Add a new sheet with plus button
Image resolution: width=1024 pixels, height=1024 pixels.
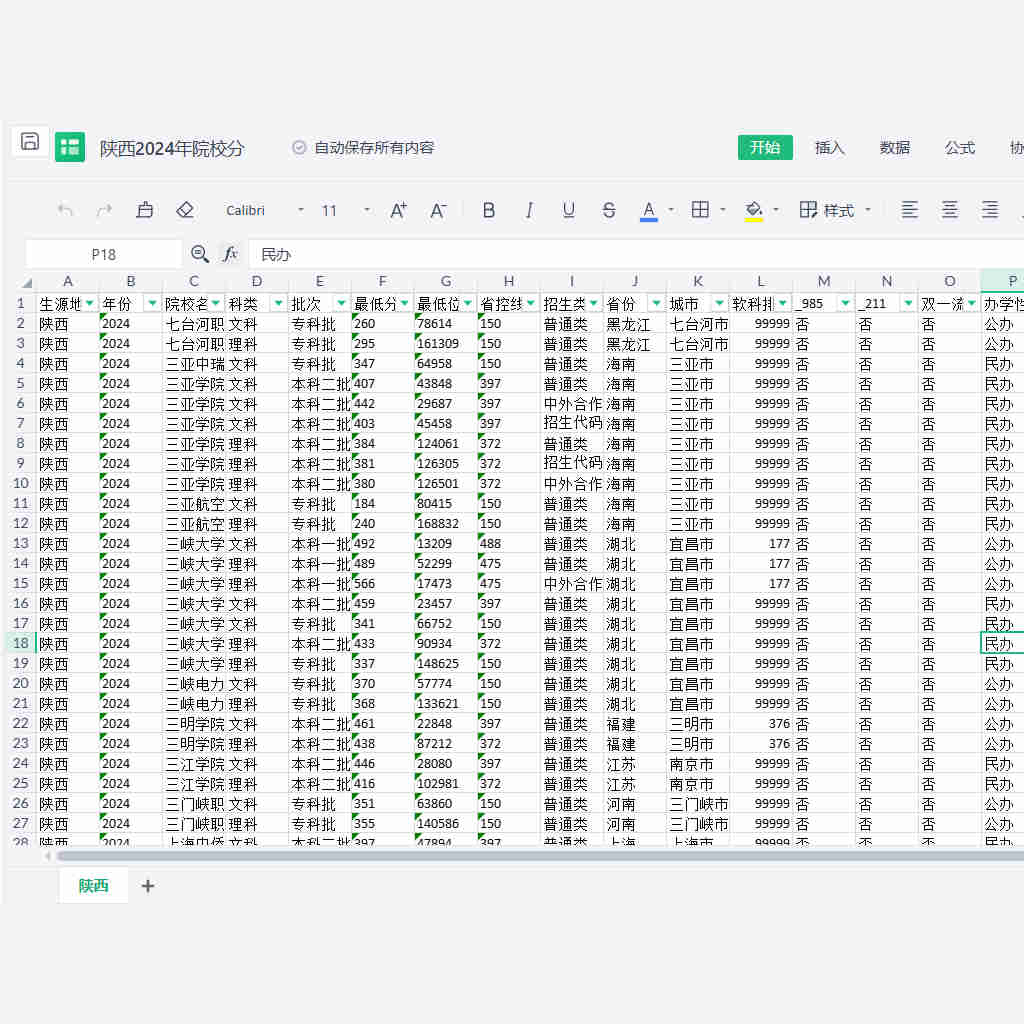point(148,886)
